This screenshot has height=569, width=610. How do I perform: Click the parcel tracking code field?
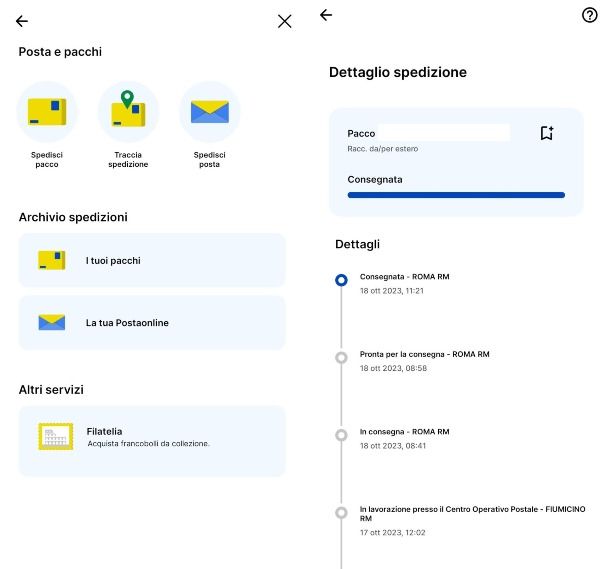coord(444,133)
